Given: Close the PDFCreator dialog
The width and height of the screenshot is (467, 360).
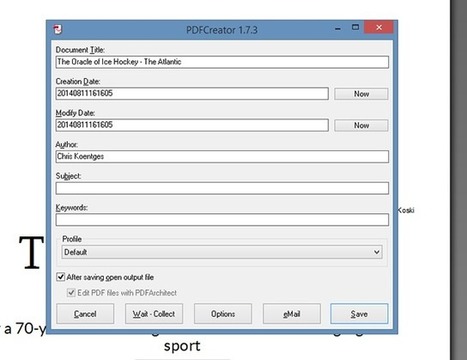Looking at the screenshot, I should [379, 27].
